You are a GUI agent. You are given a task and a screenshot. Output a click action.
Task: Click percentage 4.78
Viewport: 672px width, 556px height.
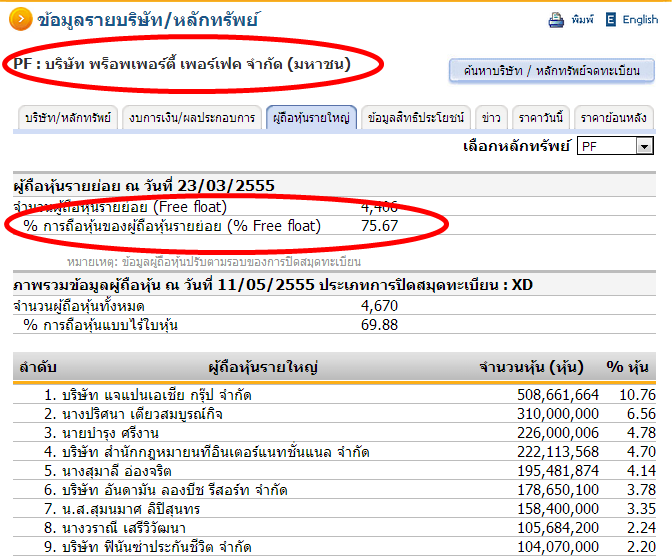[641, 433]
